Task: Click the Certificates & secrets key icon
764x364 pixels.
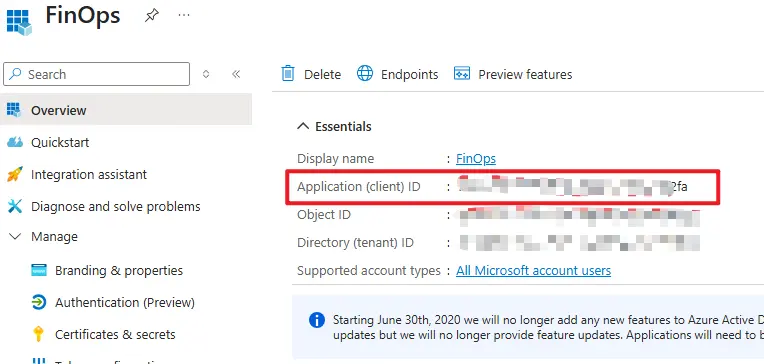Action: 38,334
